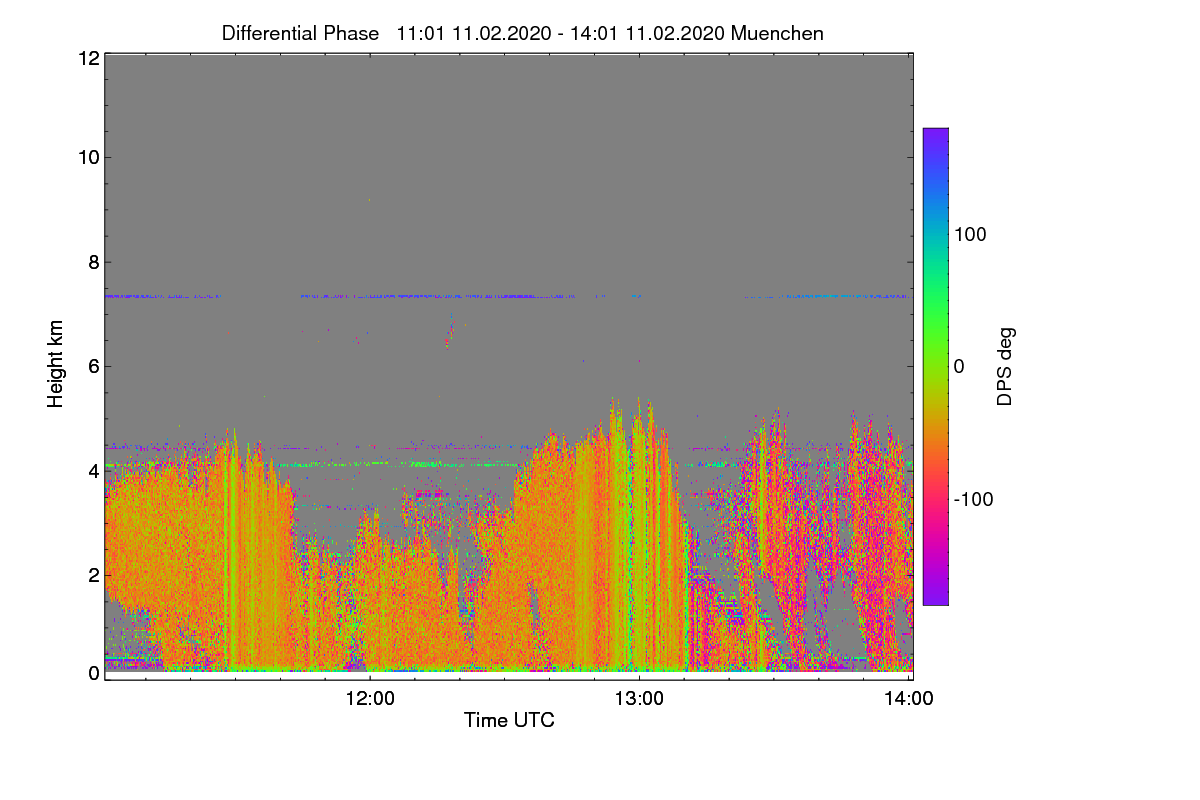The image size is (1200, 800).
Task: Click the 13:00 time axis label
Action: tap(639, 699)
